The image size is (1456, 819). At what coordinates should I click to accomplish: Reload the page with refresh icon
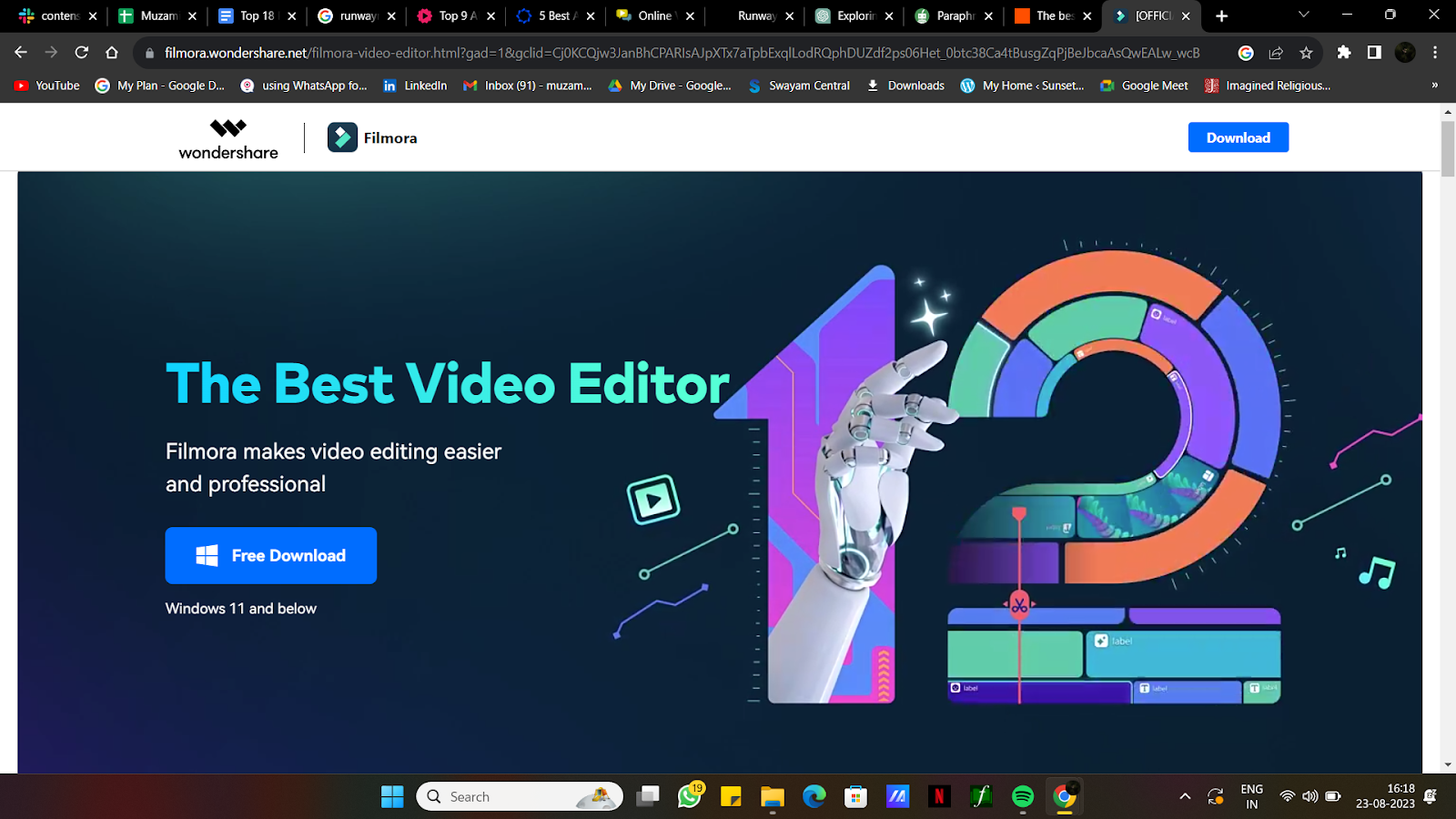(82, 53)
